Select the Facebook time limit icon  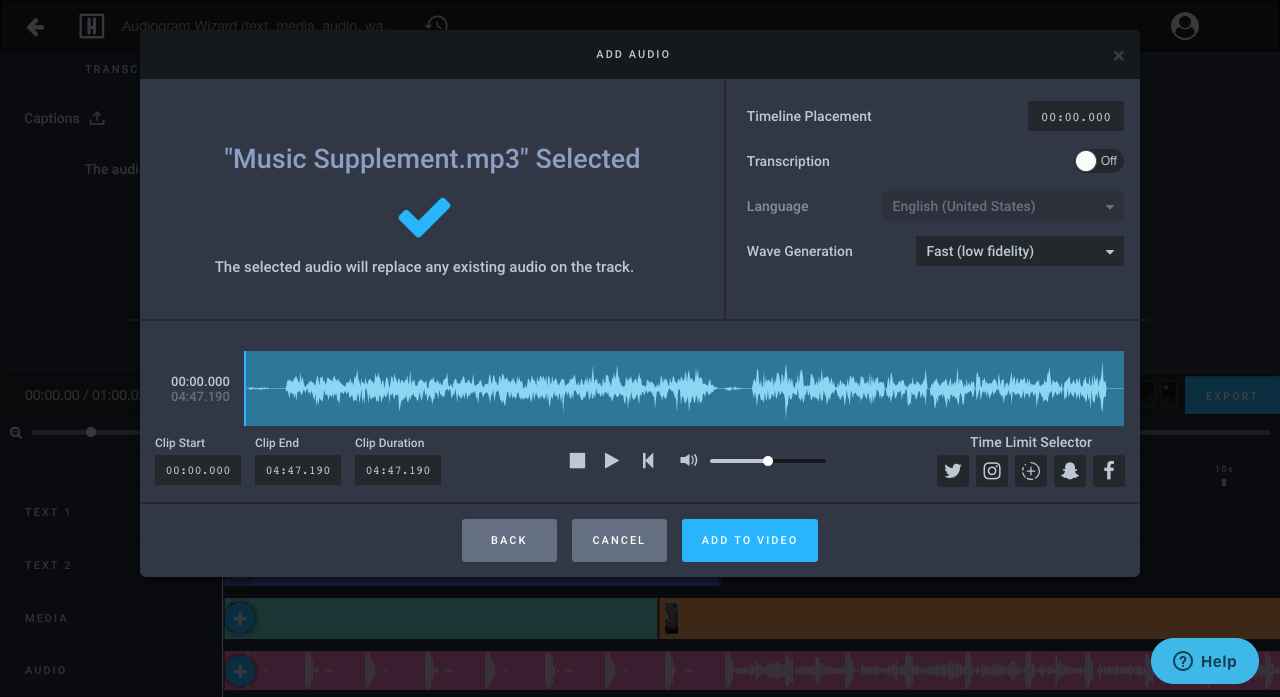point(1108,470)
